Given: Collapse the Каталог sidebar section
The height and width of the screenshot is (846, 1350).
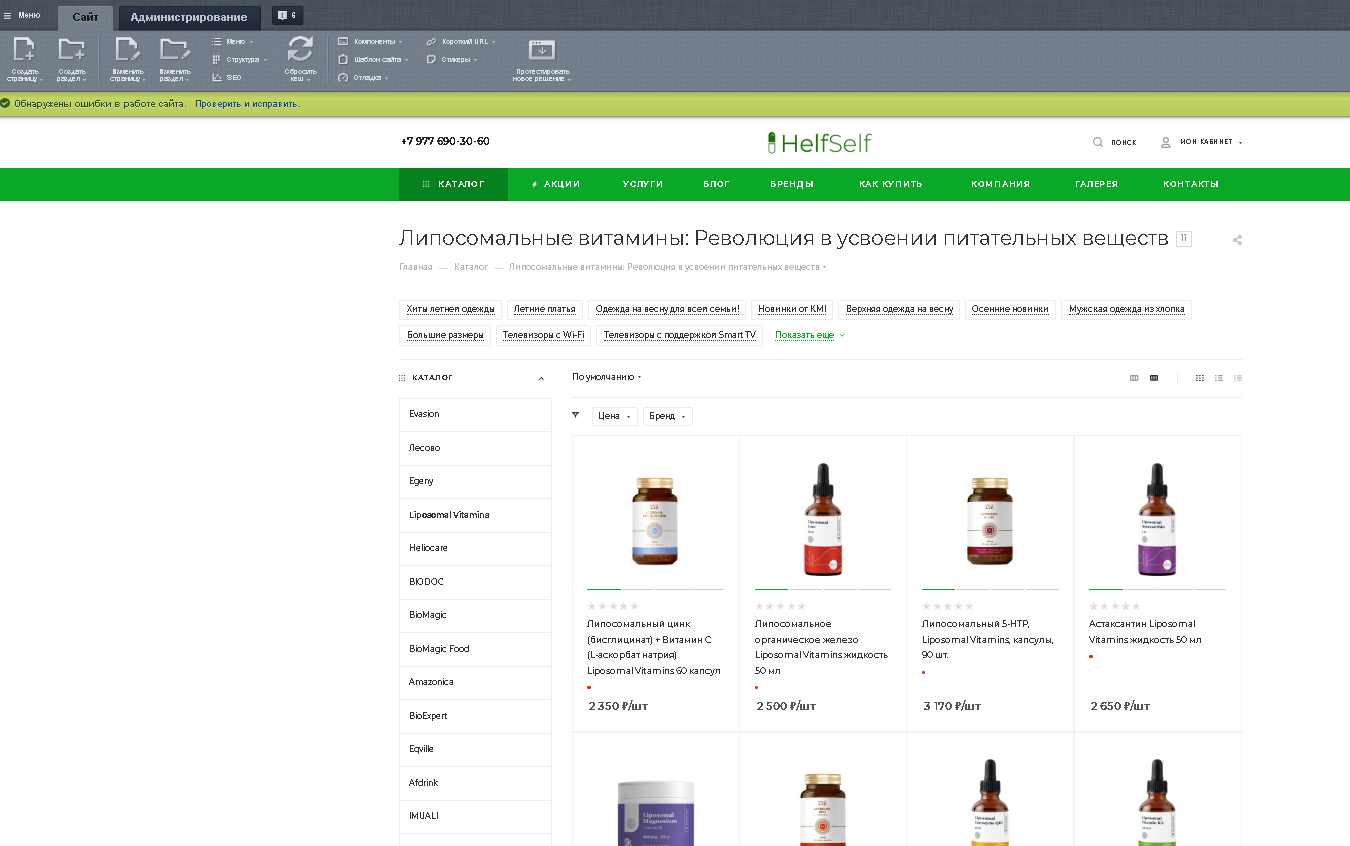Looking at the screenshot, I should point(541,378).
